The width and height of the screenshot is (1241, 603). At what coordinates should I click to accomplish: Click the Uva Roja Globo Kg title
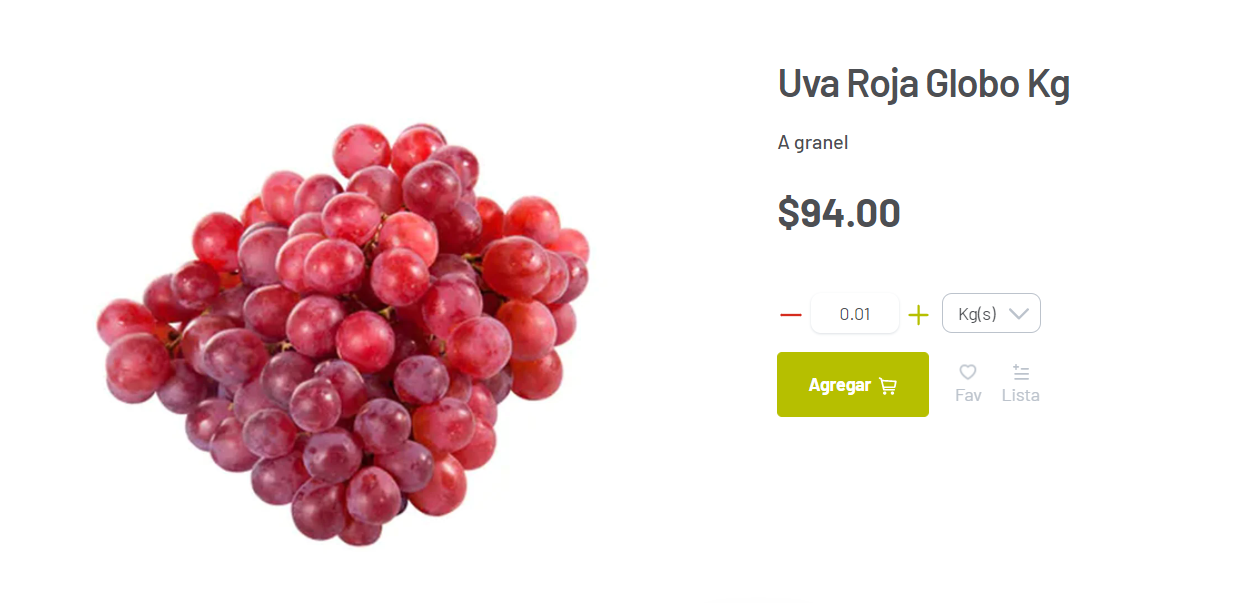tap(924, 85)
